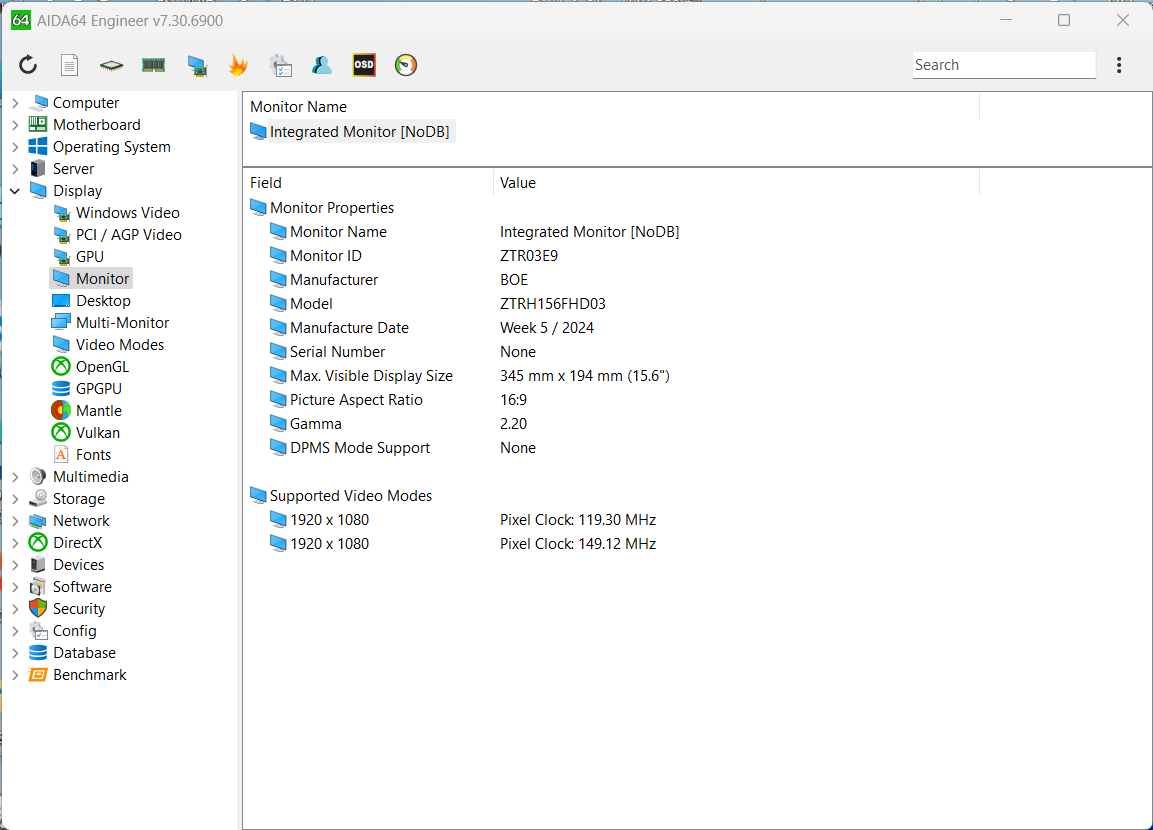Image resolution: width=1153 pixels, height=830 pixels.
Task: Click into the Search field
Action: click(x=1003, y=65)
